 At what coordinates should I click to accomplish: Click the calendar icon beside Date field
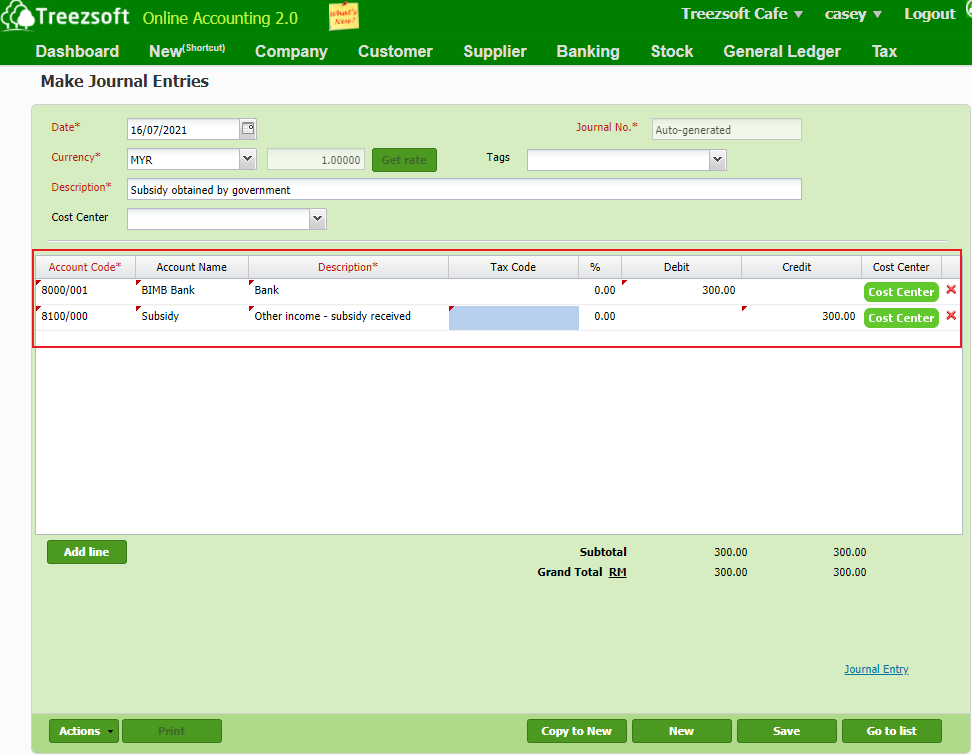pos(248,129)
